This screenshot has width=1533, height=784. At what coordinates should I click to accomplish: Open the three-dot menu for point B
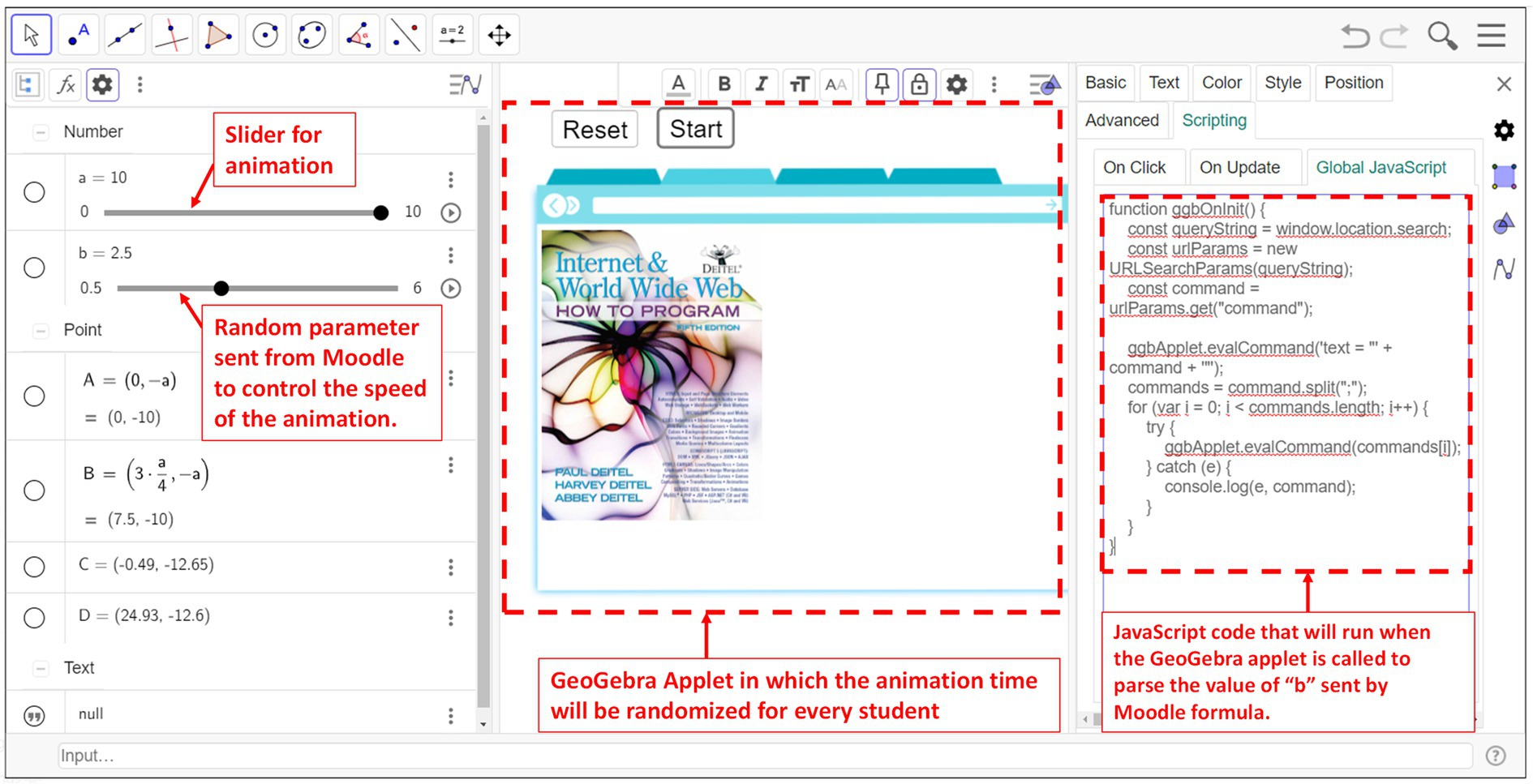pos(451,465)
